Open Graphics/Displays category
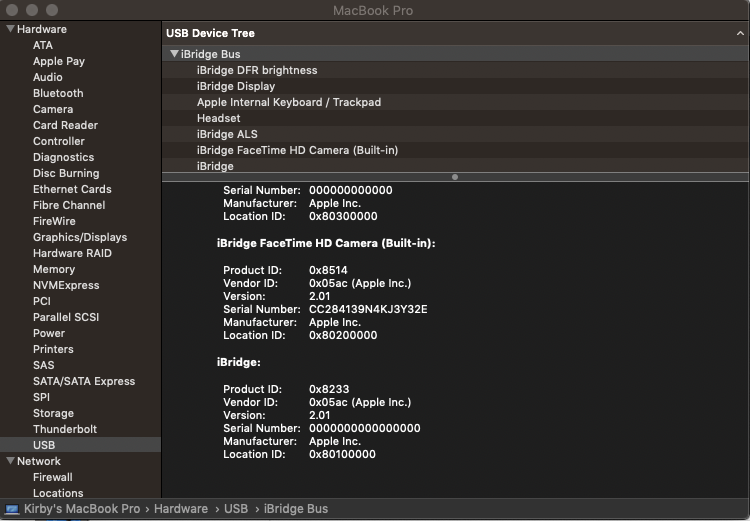 [x=80, y=237]
